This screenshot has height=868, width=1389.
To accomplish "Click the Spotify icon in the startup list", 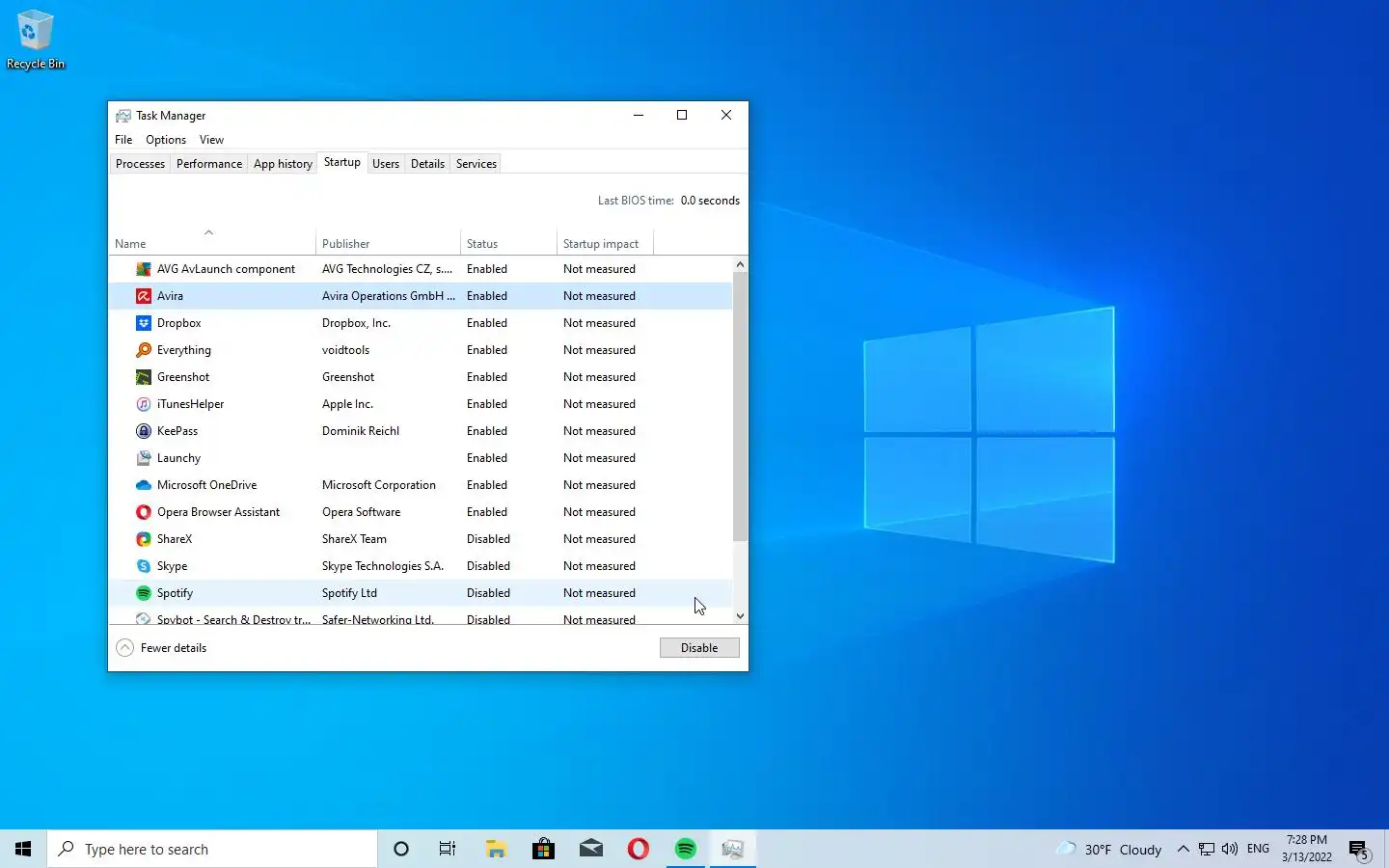I will click(x=144, y=593).
